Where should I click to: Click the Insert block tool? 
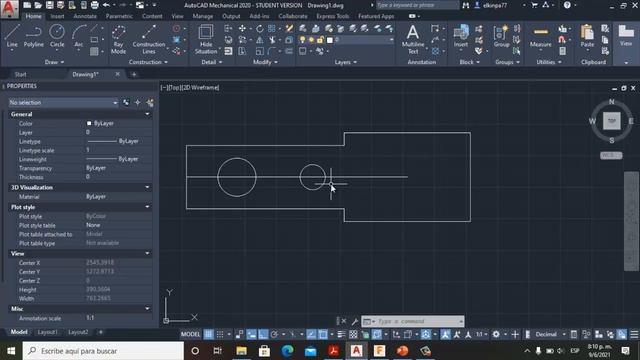coord(461,36)
